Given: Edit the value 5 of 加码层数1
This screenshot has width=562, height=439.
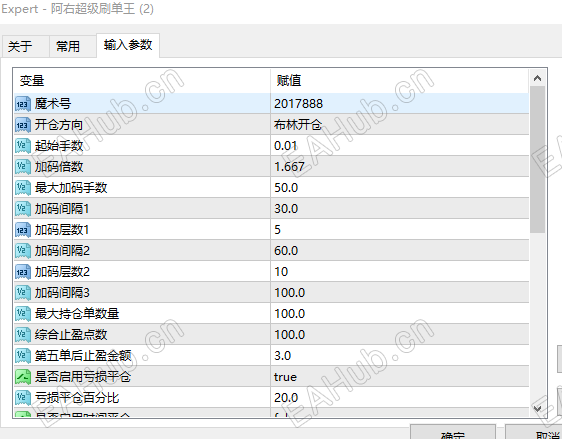Looking at the screenshot, I should click(400, 230).
